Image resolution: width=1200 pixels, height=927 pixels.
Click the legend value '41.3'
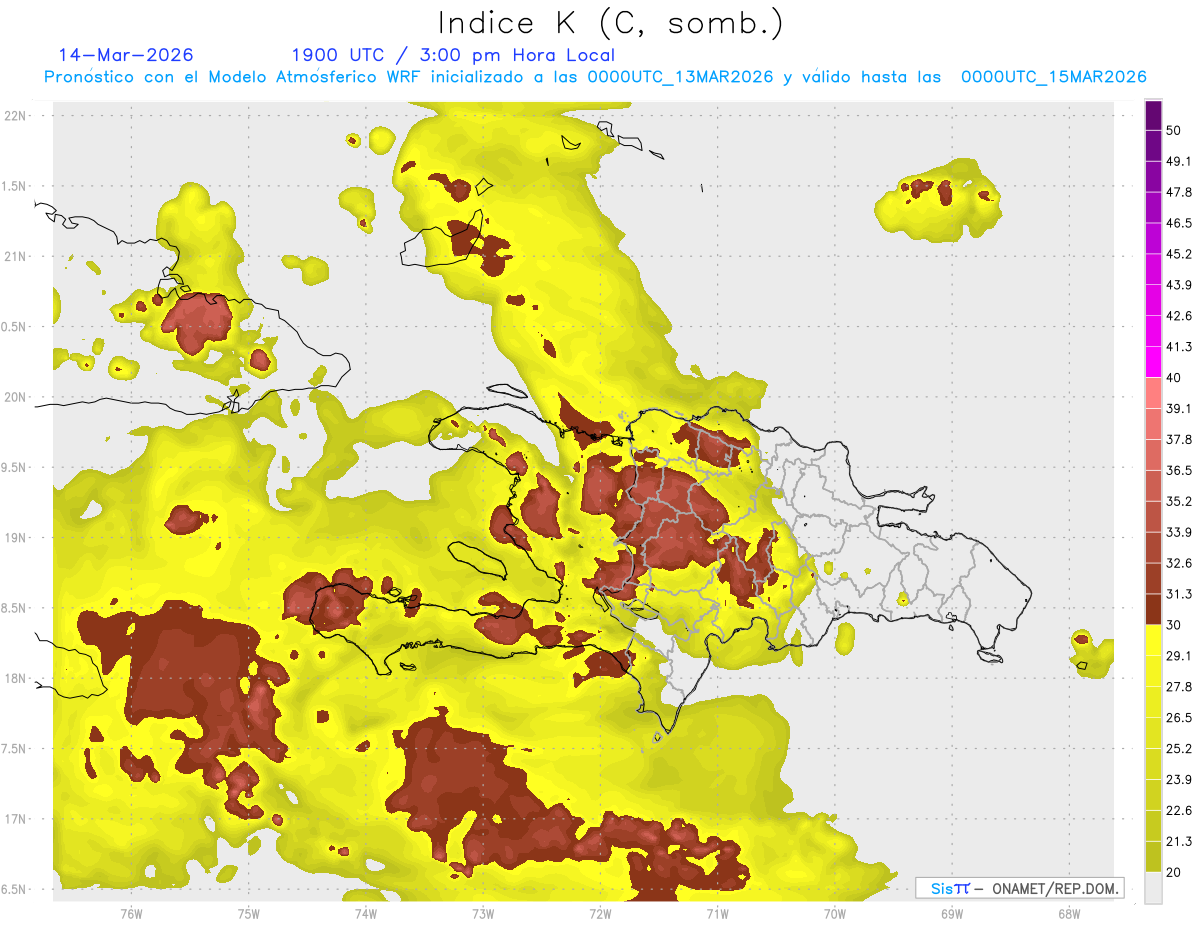(1179, 347)
